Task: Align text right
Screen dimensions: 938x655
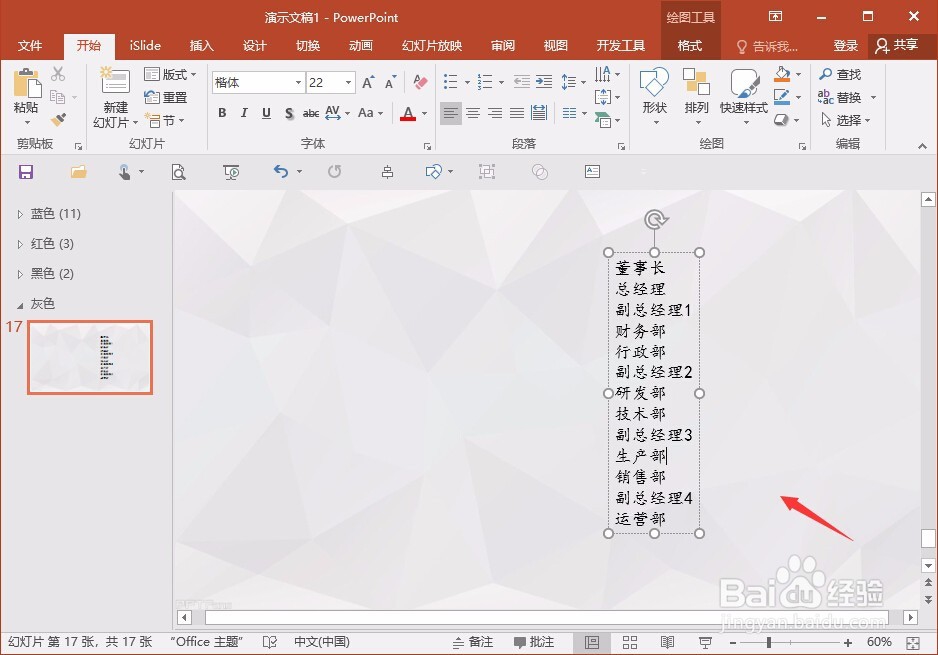Action: pos(495,113)
